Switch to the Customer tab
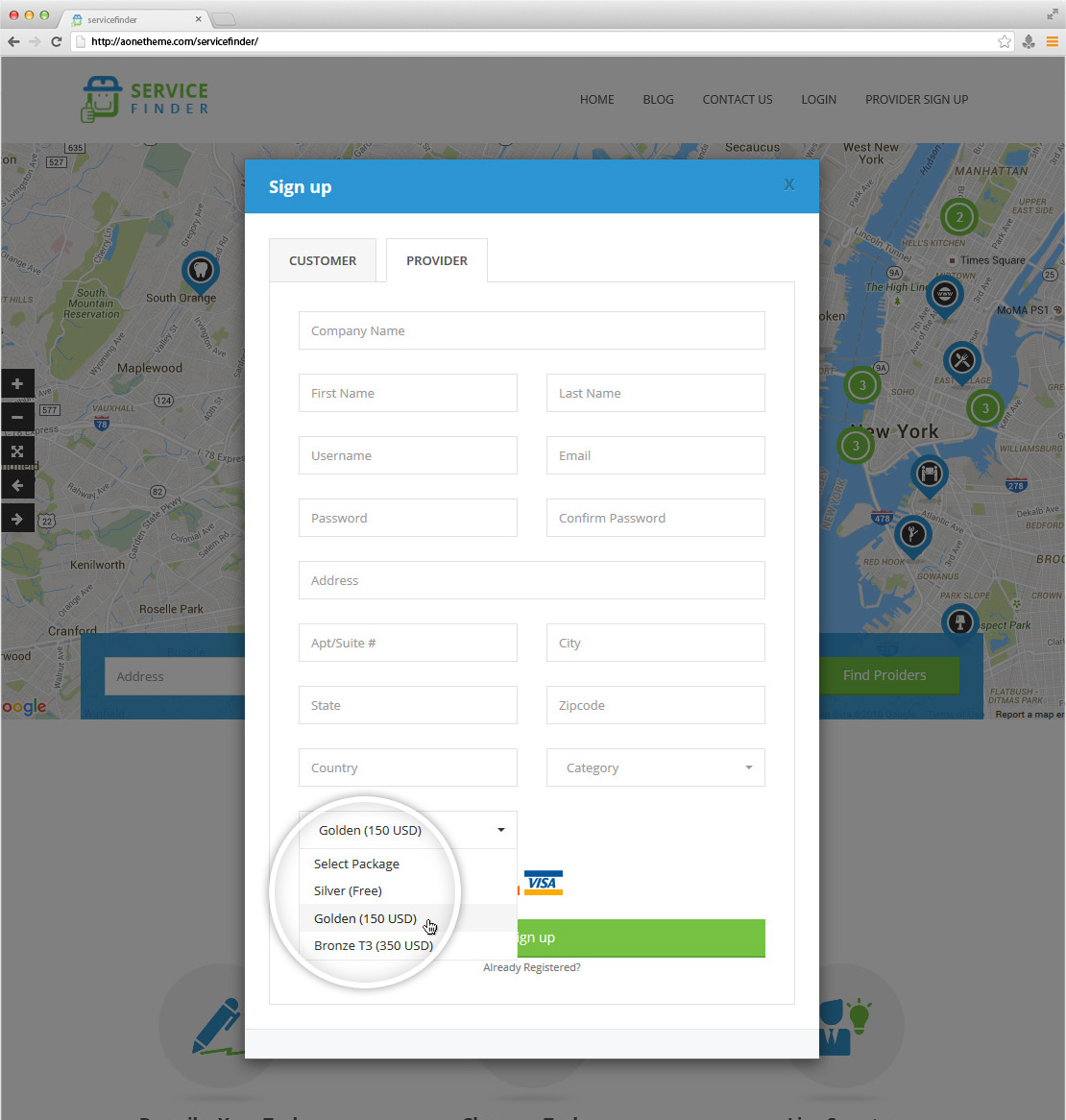The height and width of the screenshot is (1120, 1066). click(x=323, y=260)
